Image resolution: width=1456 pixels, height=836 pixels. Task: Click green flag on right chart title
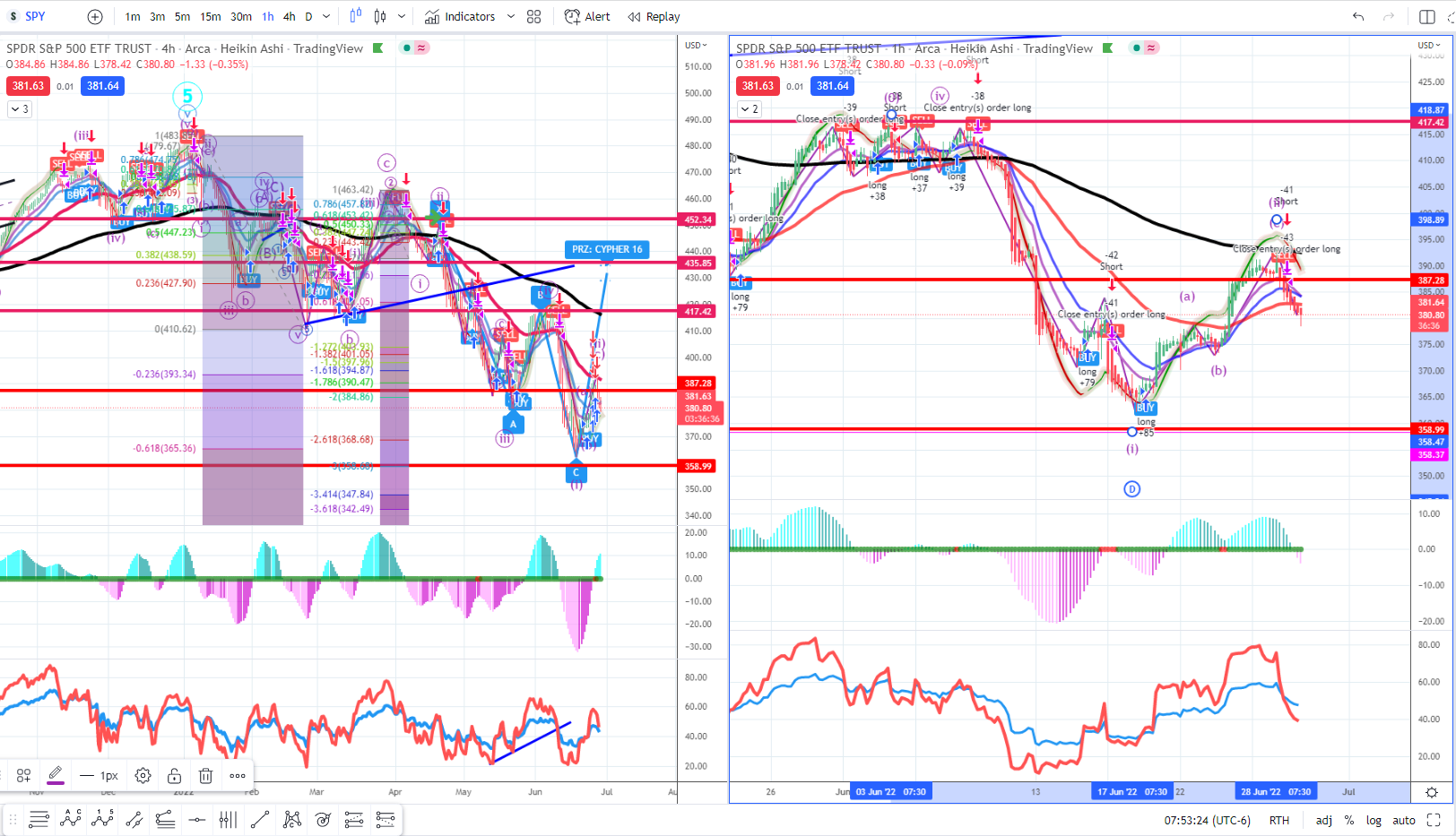1108,48
